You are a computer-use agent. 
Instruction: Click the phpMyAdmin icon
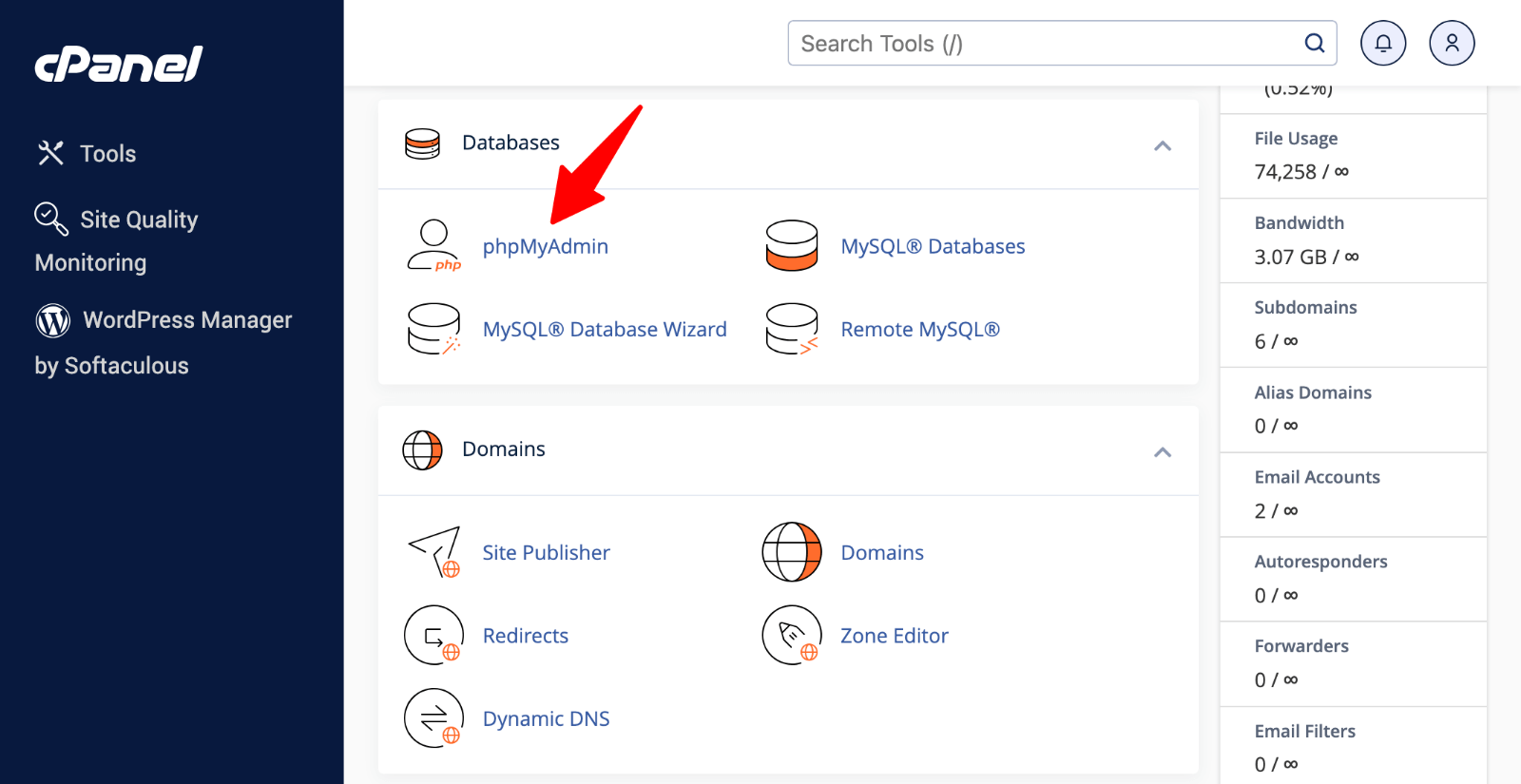[434, 246]
